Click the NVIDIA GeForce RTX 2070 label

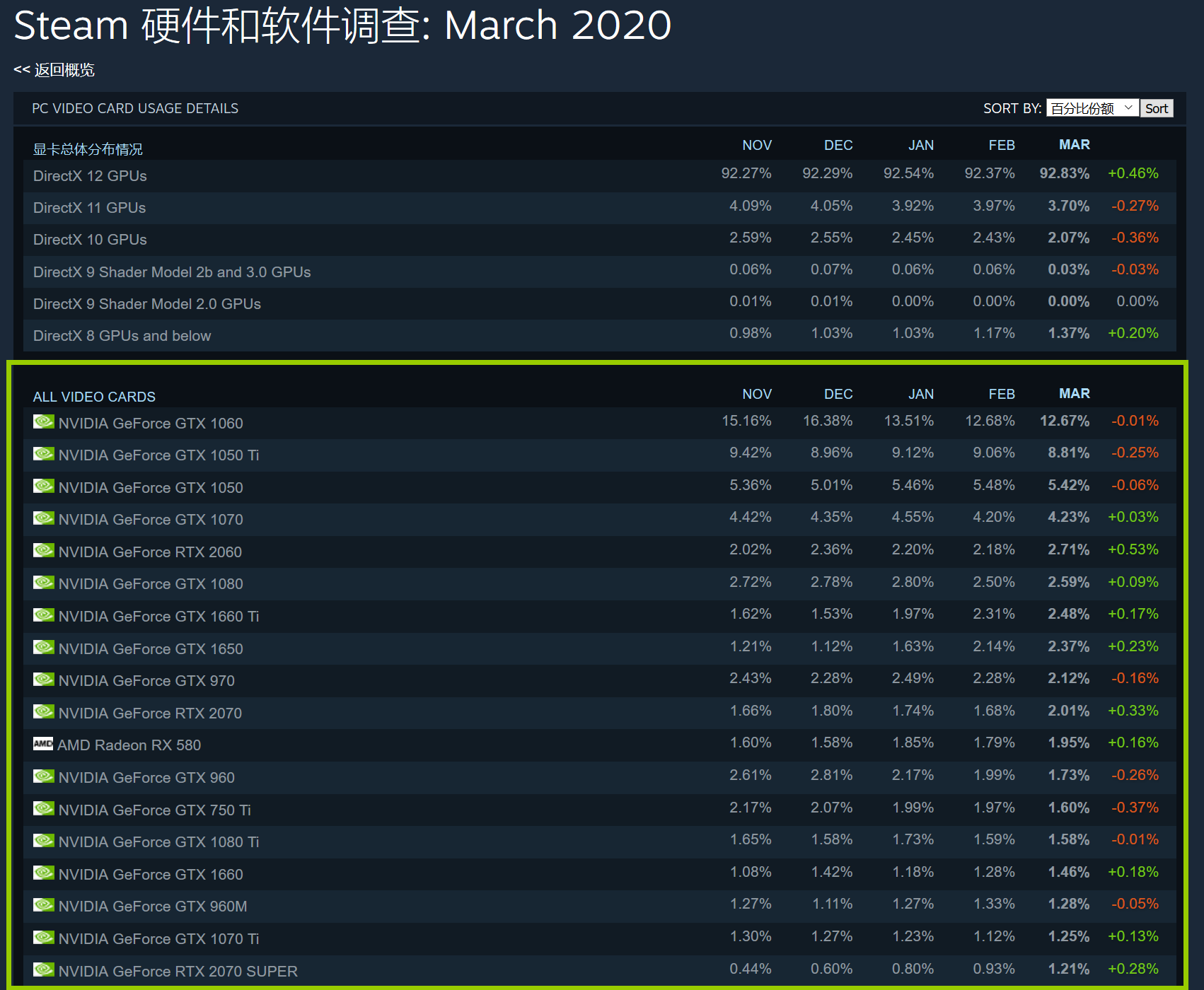pyautogui.click(x=150, y=713)
